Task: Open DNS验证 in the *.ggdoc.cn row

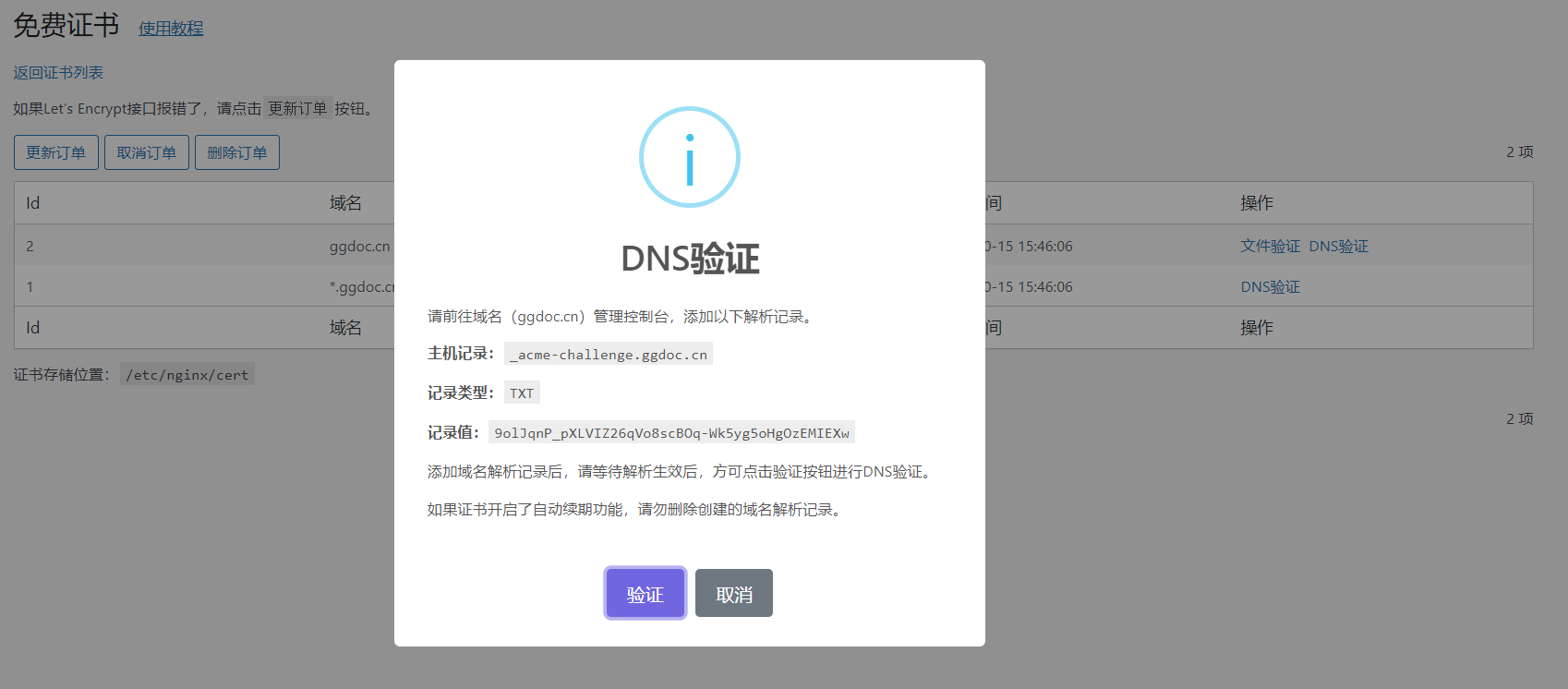Action: pos(1270,286)
